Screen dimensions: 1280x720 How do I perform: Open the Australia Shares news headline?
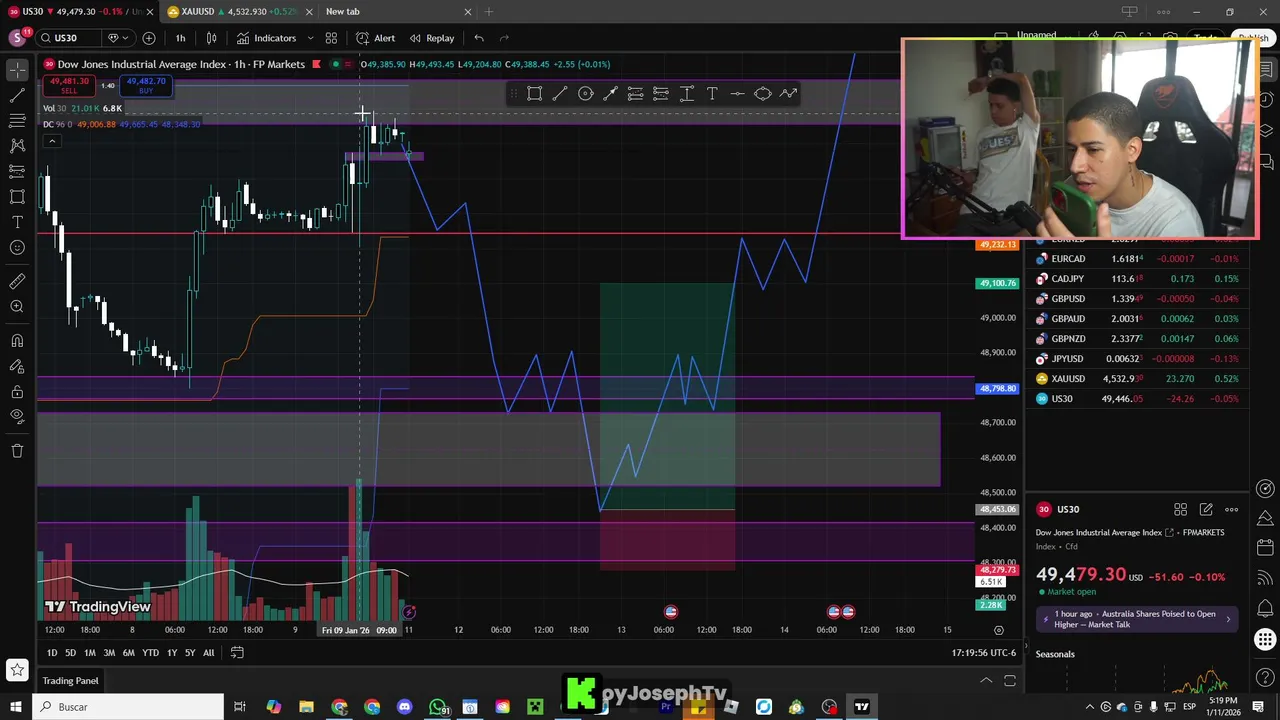(x=1138, y=619)
